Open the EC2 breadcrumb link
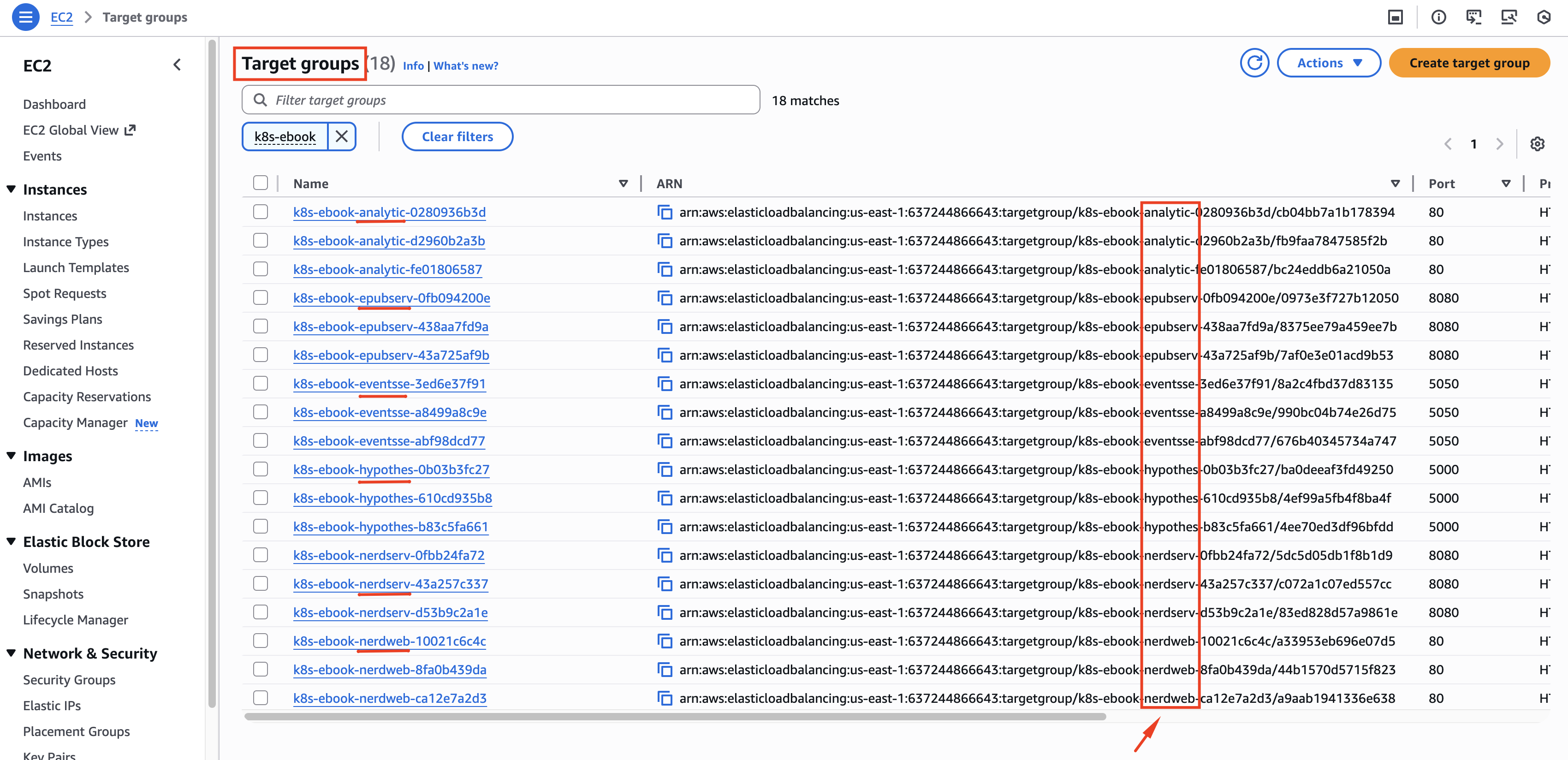Viewport: 1568px width, 760px height. coord(61,17)
